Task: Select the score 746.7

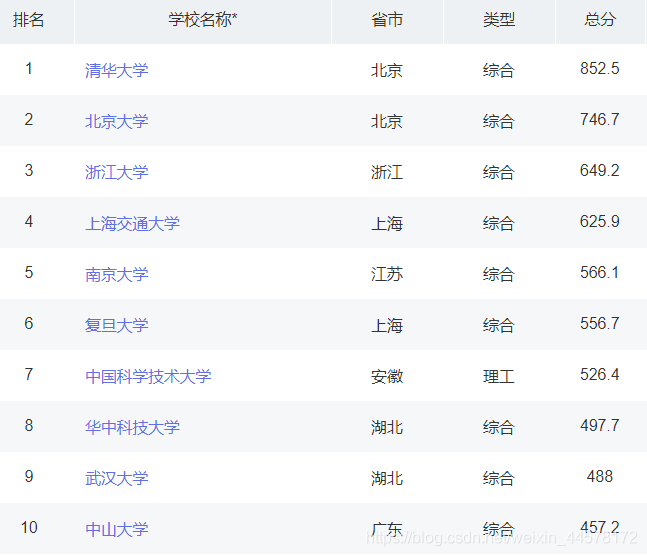Action: pos(600,120)
